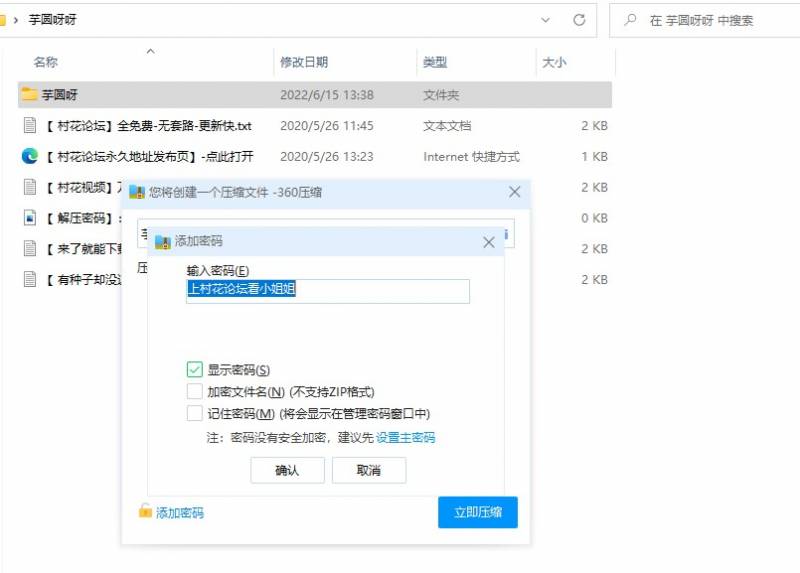Image resolution: width=800 pixels, height=573 pixels.
Task: Expand the address bar history dropdown
Action: click(545, 20)
